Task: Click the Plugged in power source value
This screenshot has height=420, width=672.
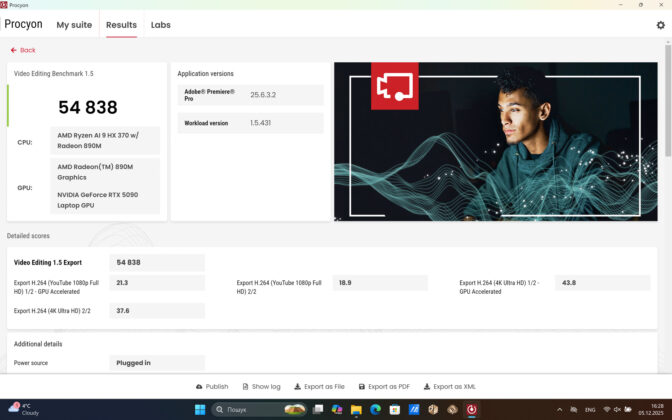Action: pyautogui.click(x=157, y=363)
